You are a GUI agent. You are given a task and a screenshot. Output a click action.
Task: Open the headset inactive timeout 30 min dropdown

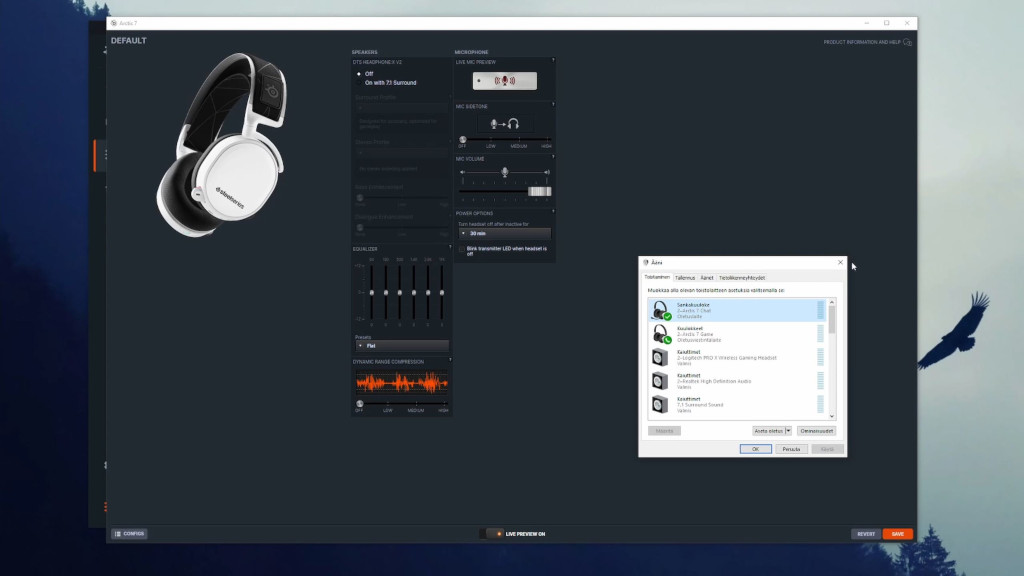pyautogui.click(x=505, y=233)
